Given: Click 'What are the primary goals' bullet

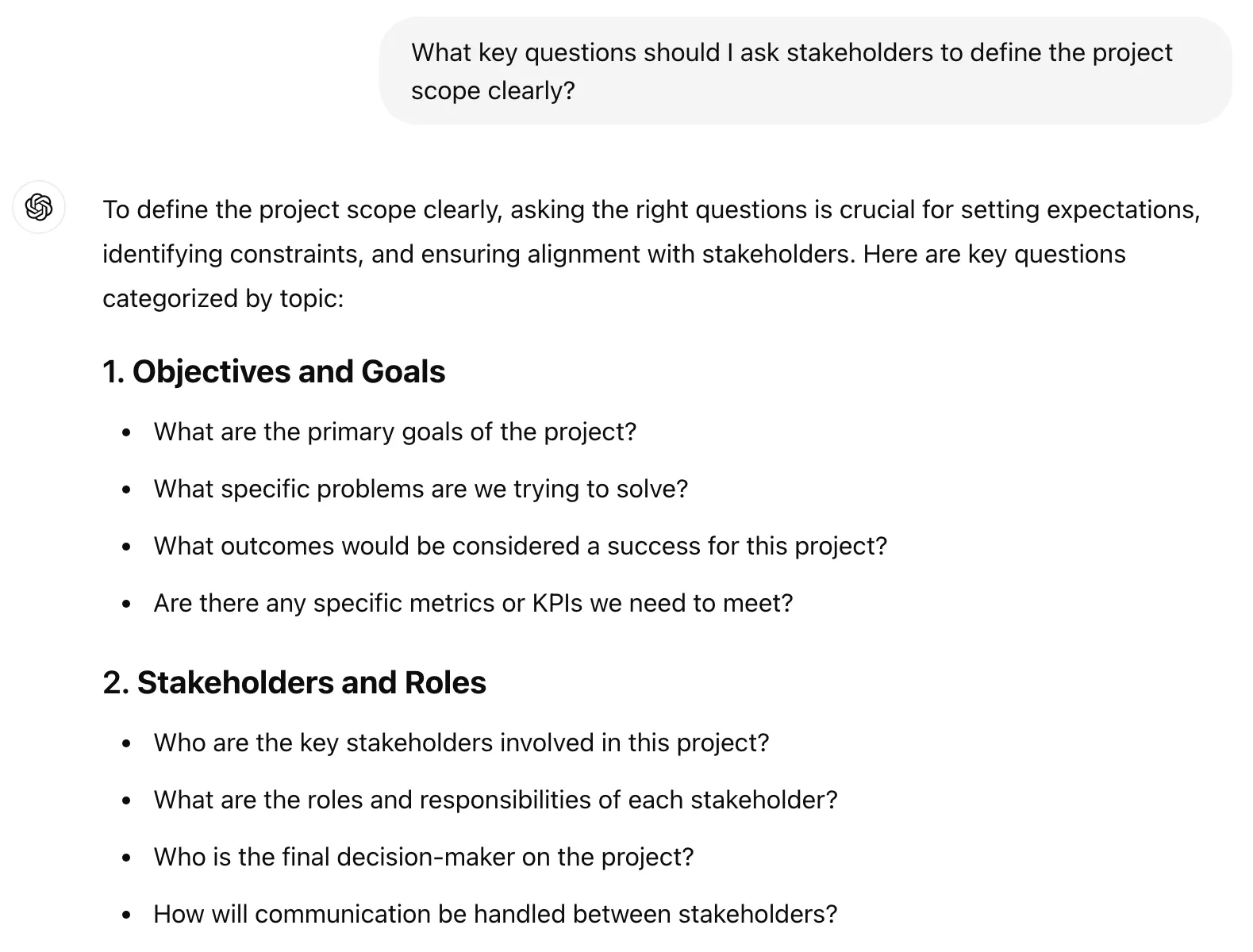Looking at the screenshot, I should [x=395, y=432].
